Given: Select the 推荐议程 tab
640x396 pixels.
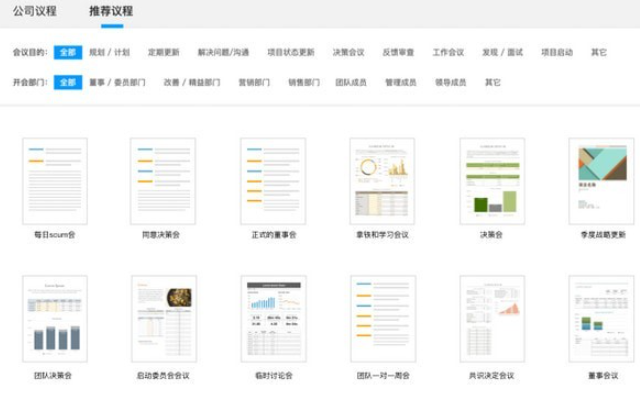Looking at the screenshot, I should [x=111, y=11].
